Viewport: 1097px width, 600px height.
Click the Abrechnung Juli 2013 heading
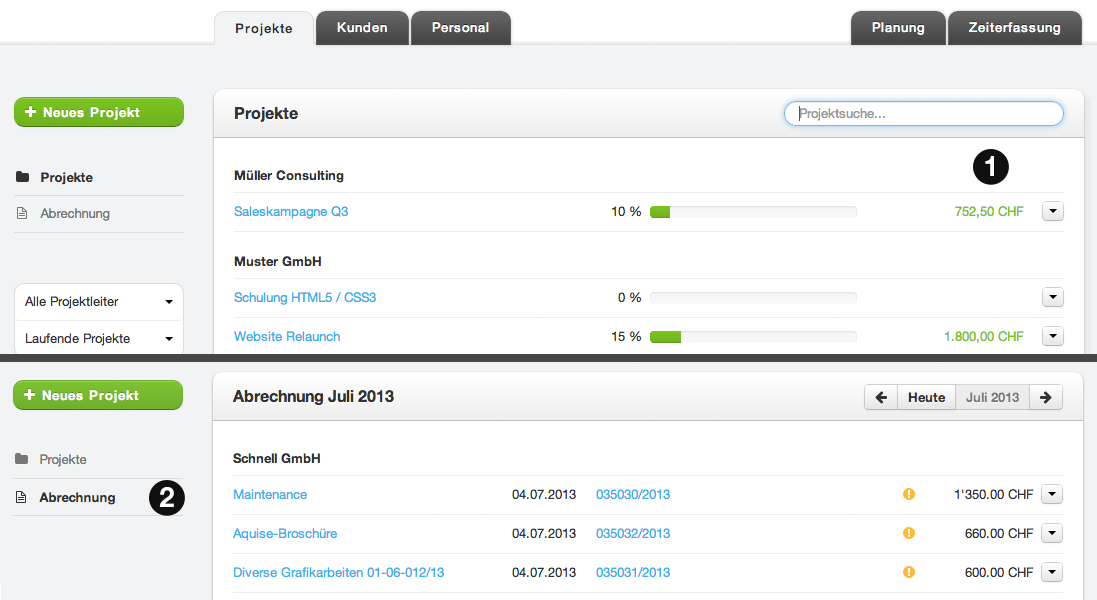pos(313,397)
